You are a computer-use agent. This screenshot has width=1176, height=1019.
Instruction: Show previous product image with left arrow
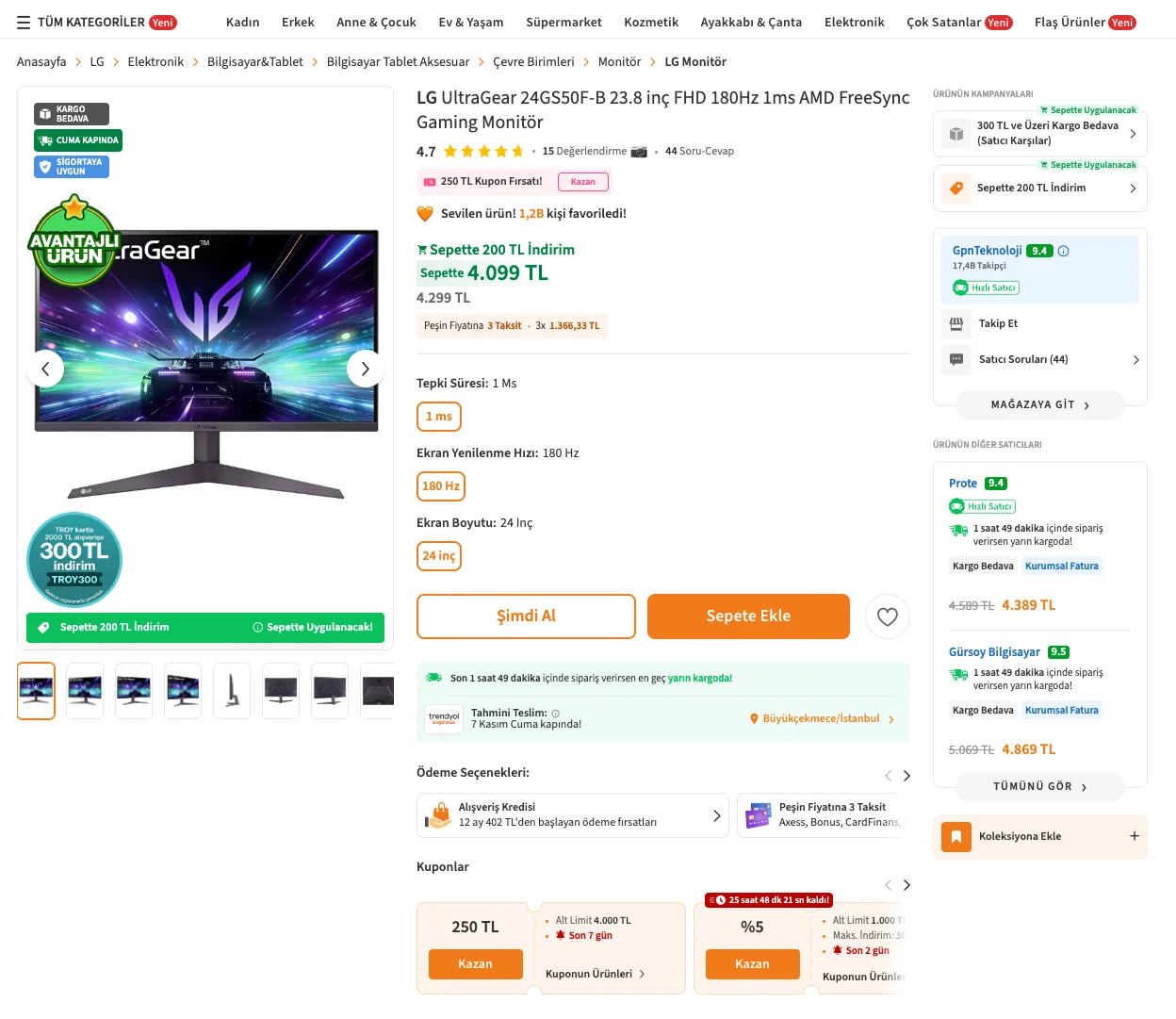pos(45,369)
